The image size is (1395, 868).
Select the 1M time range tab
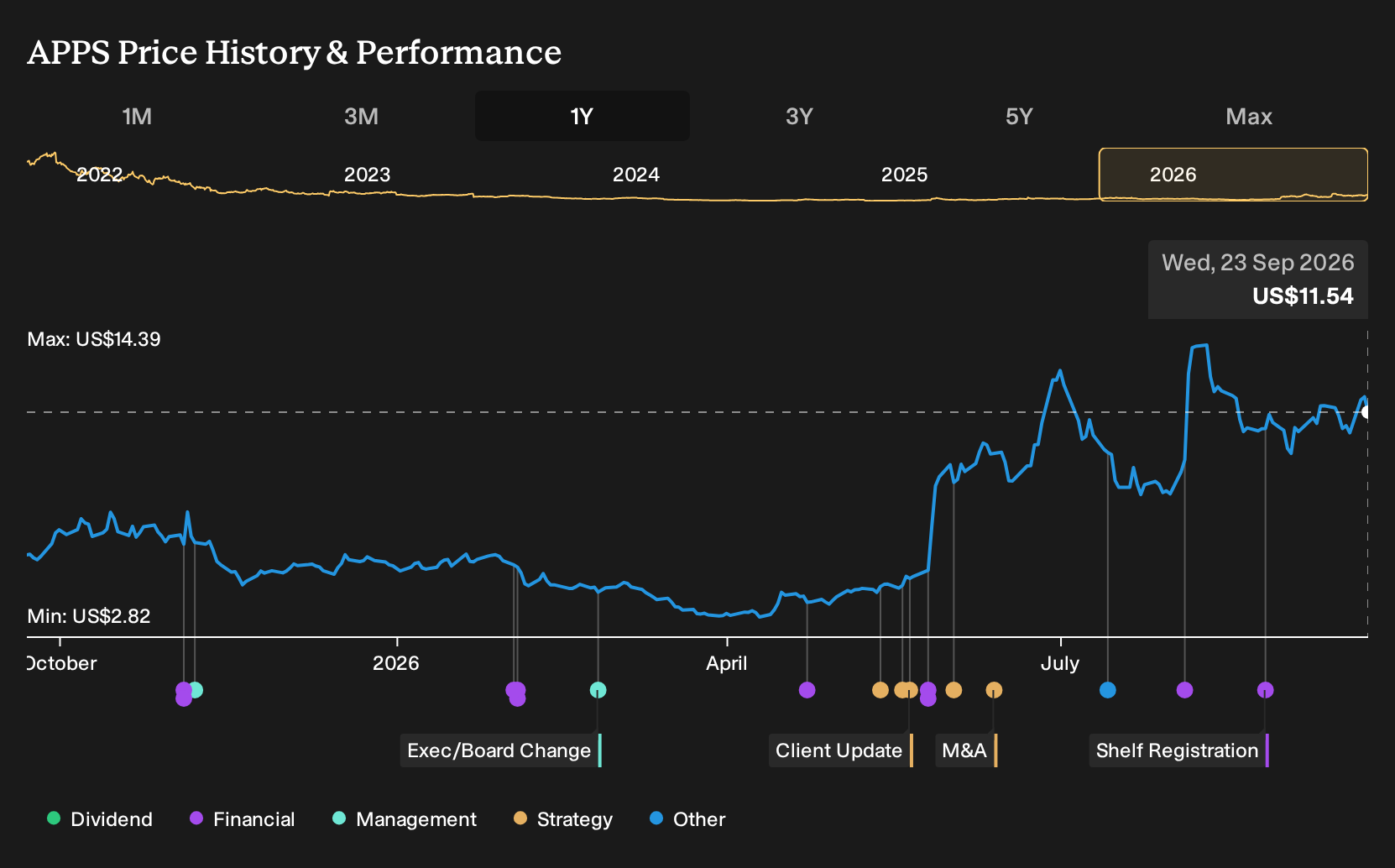[137, 116]
